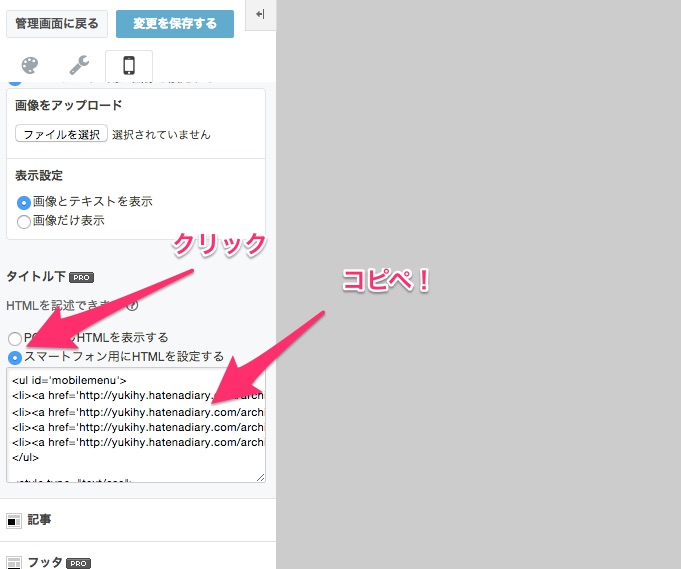Click the <ul id='mobilemenu'> code line
This screenshot has height=569, width=681.
(69, 380)
